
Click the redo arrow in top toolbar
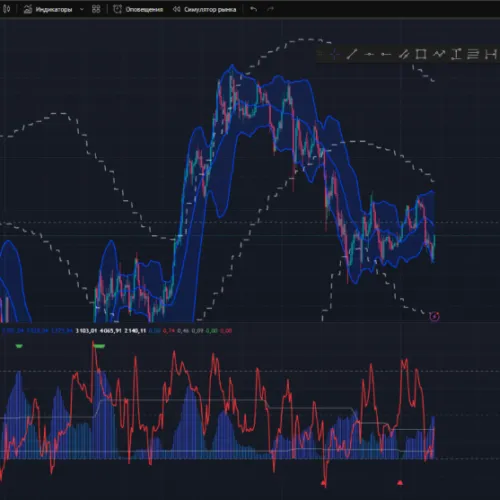tap(270, 9)
